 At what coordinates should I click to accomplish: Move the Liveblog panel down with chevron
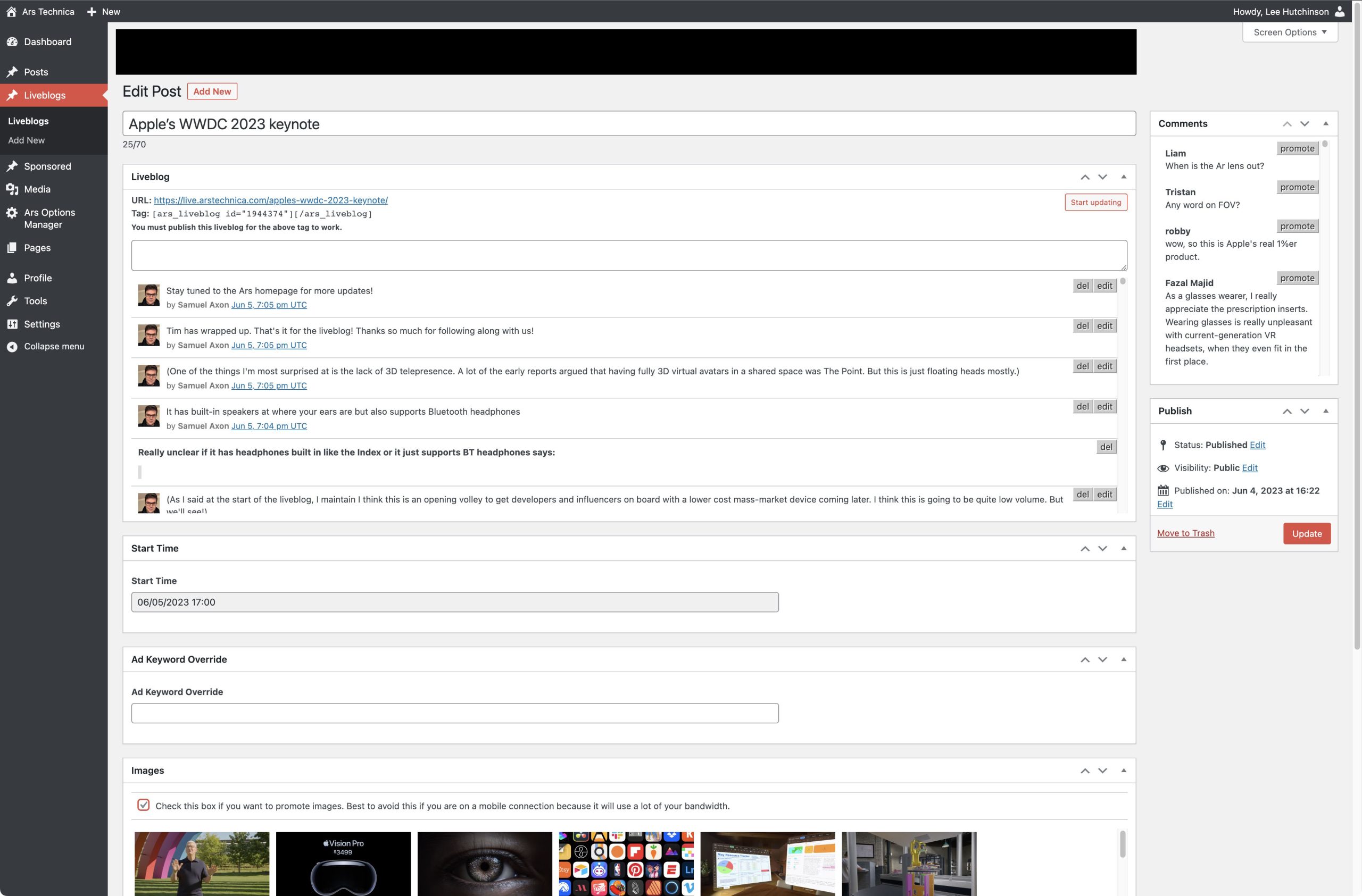(1102, 177)
